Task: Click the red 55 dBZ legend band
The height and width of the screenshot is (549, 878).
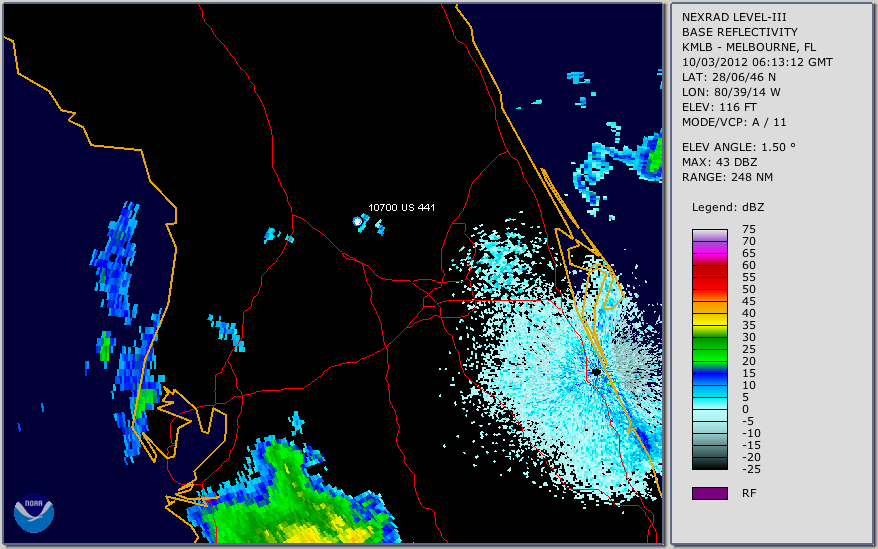Action: point(709,271)
